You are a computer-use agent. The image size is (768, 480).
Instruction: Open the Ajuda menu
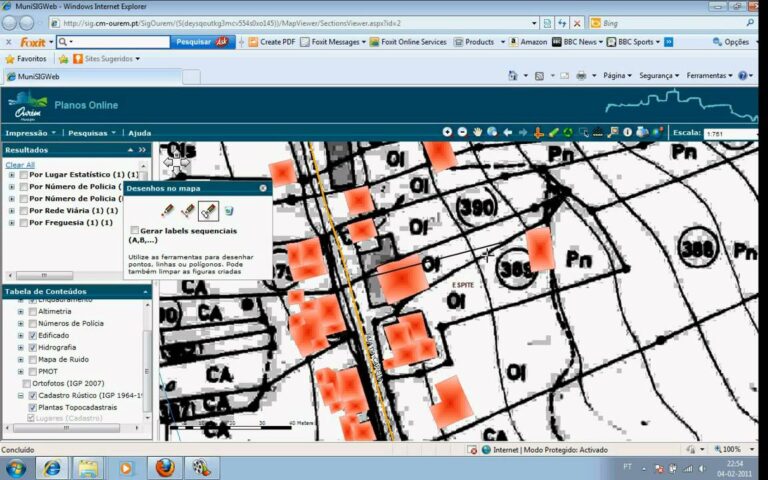[140, 133]
